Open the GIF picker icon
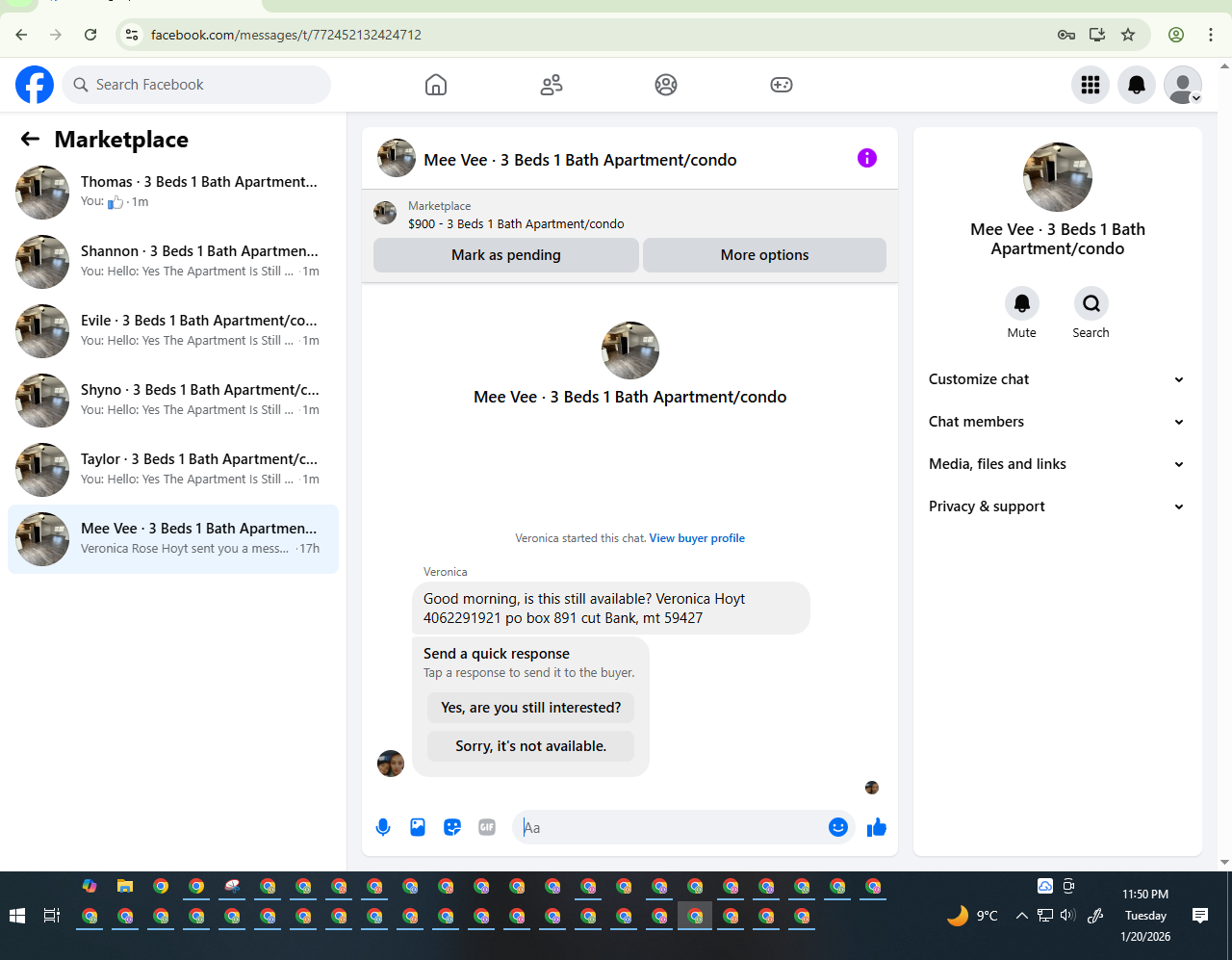This screenshot has height=960, width=1232. pos(487,827)
